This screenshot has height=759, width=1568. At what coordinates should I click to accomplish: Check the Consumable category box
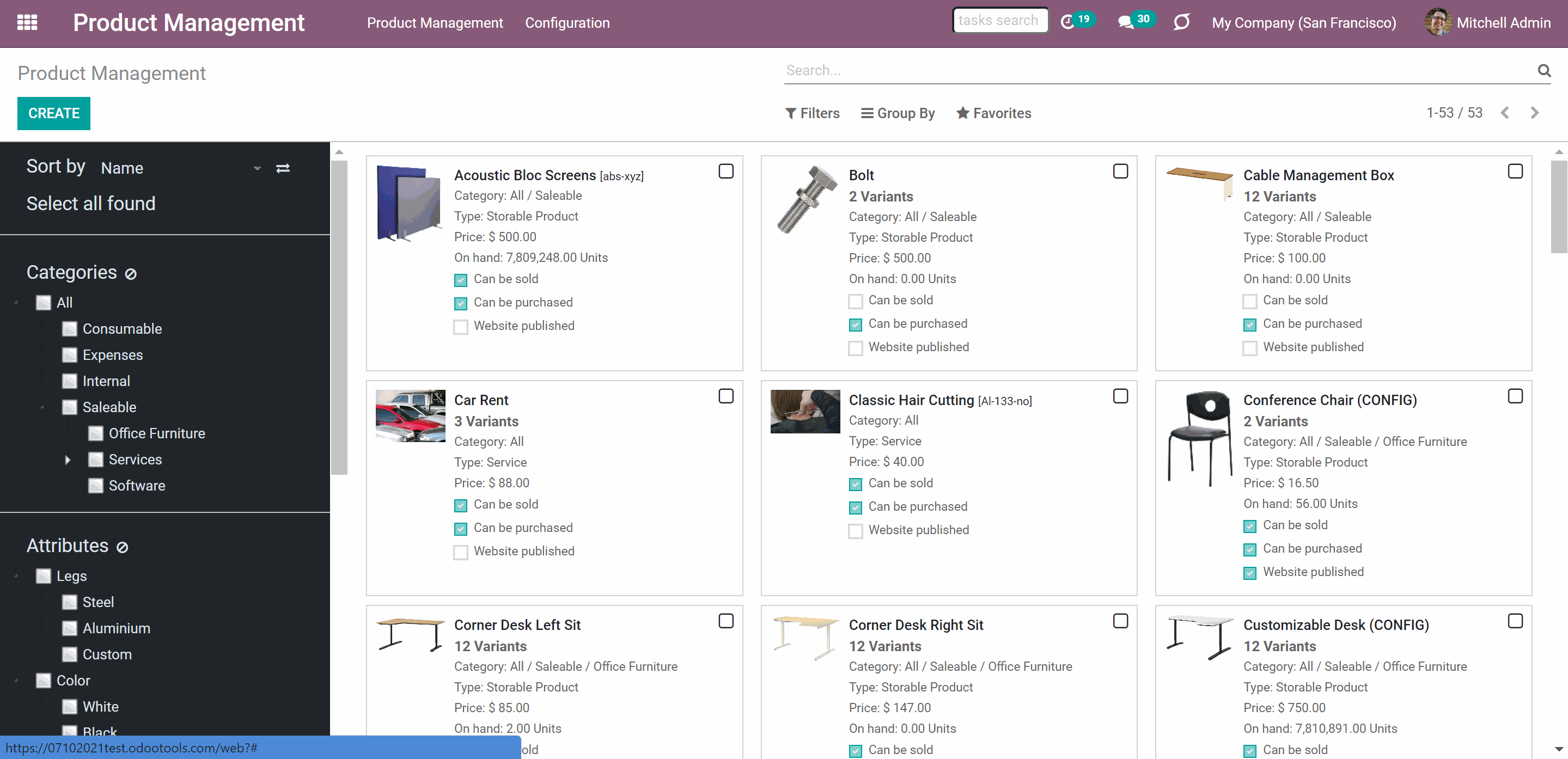point(70,329)
